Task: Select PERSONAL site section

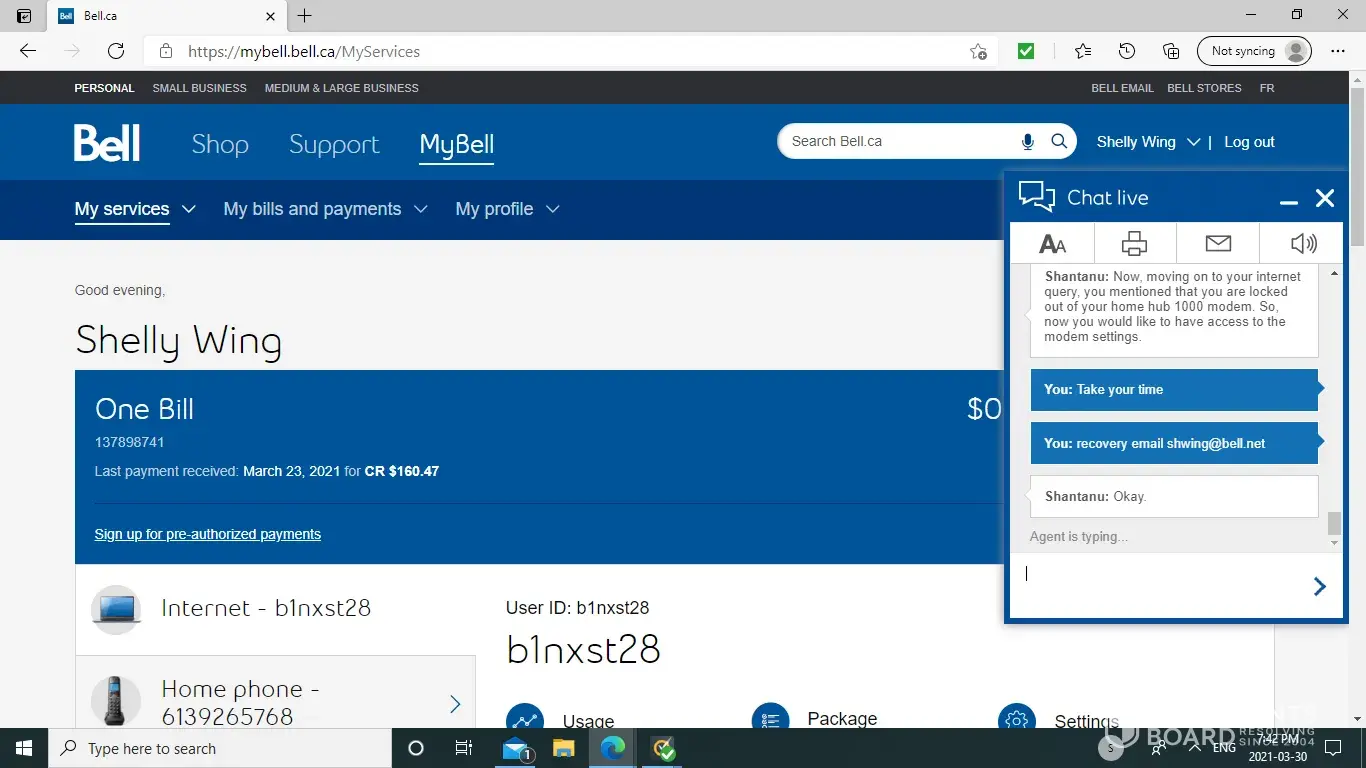Action: (x=104, y=88)
